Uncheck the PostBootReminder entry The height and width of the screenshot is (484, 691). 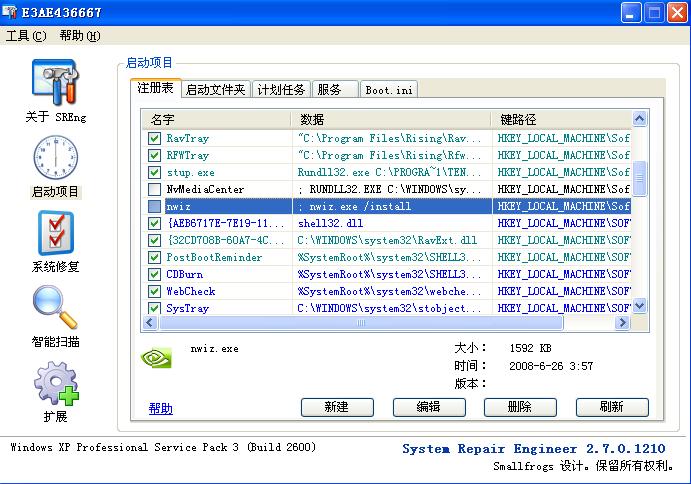pyautogui.click(x=154, y=257)
